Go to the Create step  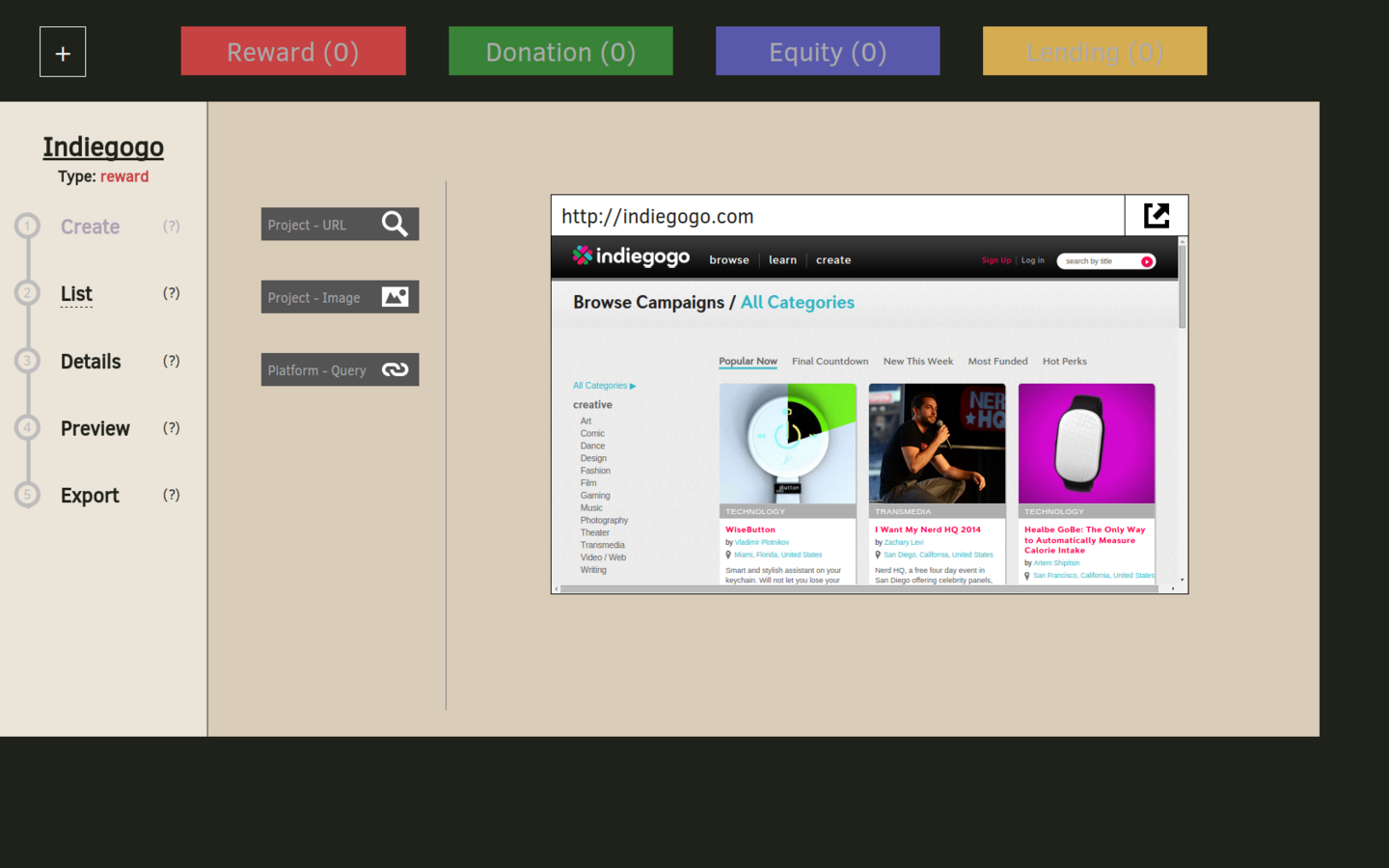click(91, 227)
